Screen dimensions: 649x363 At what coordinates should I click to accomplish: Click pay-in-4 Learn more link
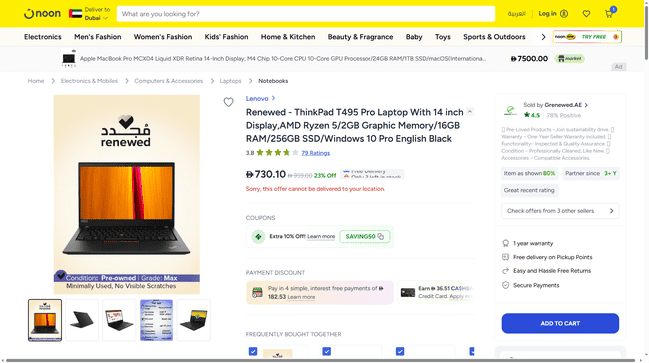click(301, 297)
